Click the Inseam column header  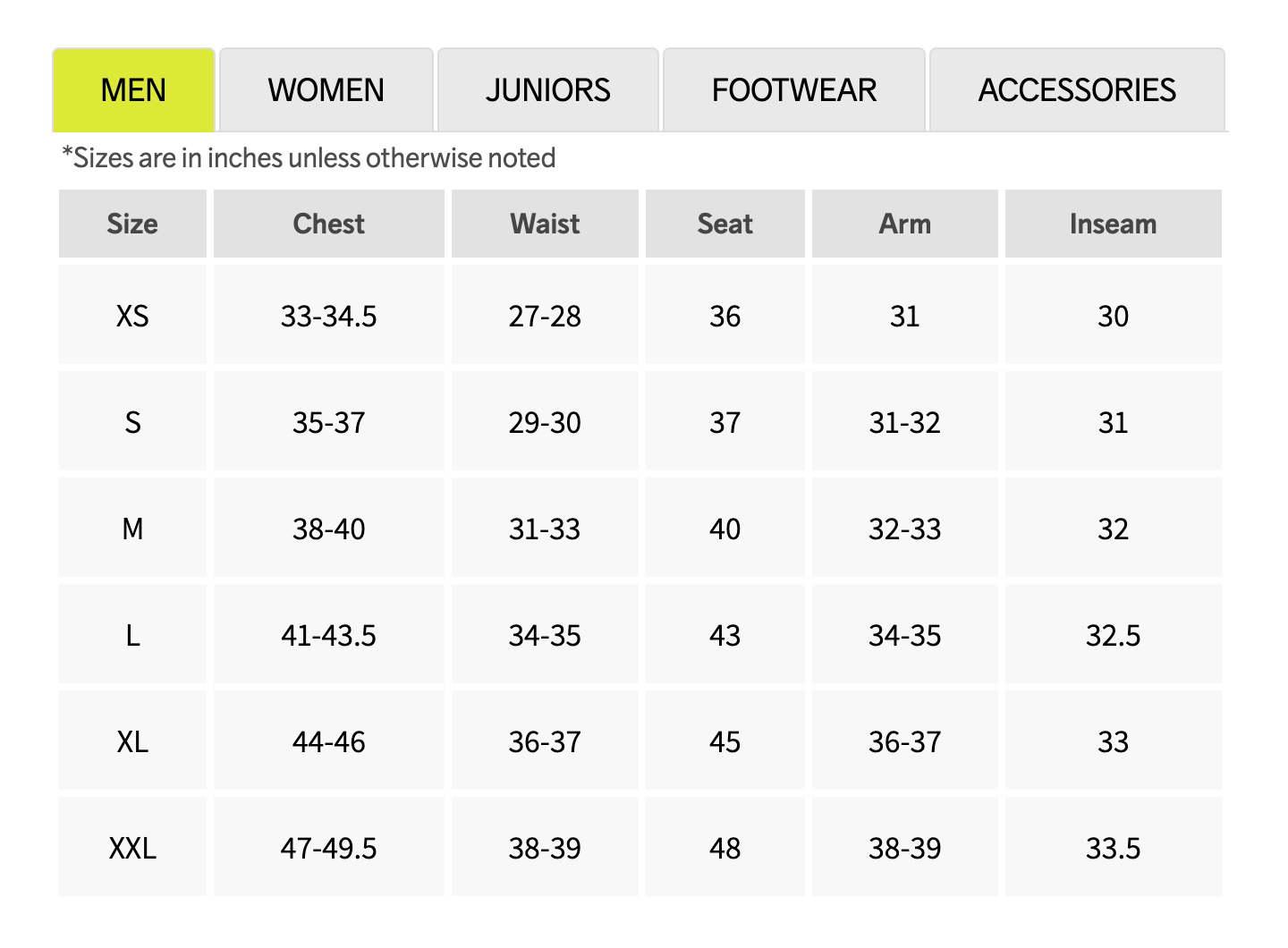click(1113, 224)
